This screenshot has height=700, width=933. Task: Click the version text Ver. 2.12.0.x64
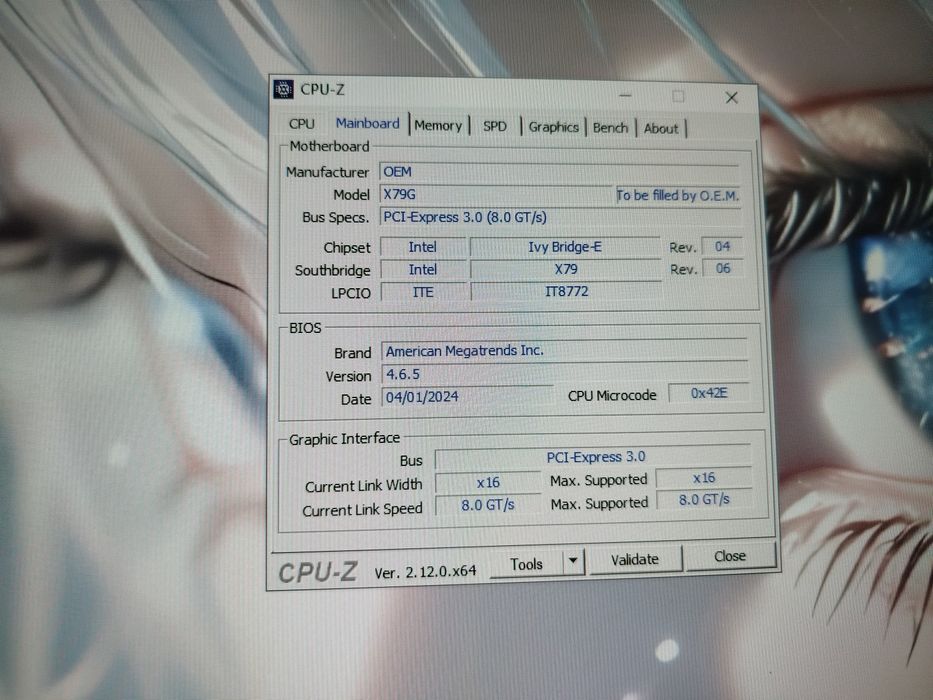point(425,572)
